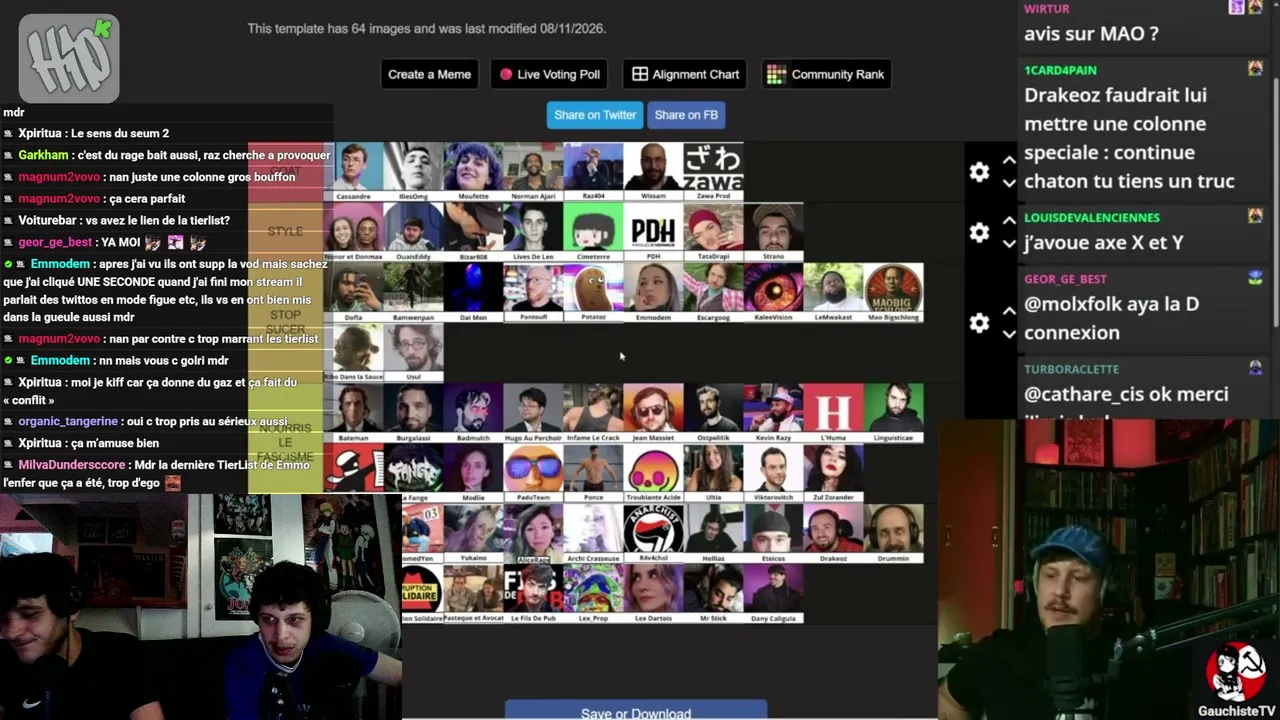
Task: Select the Troublante Acide skull image
Action: pyautogui.click(x=653, y=472)
